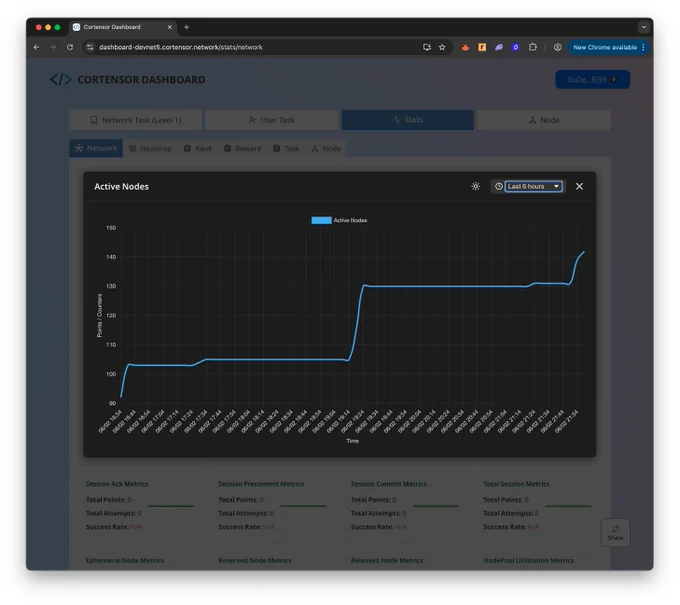680x605 pixels.
Task: Toggle the chart light theme sun icon
Action: pos(475,186)
